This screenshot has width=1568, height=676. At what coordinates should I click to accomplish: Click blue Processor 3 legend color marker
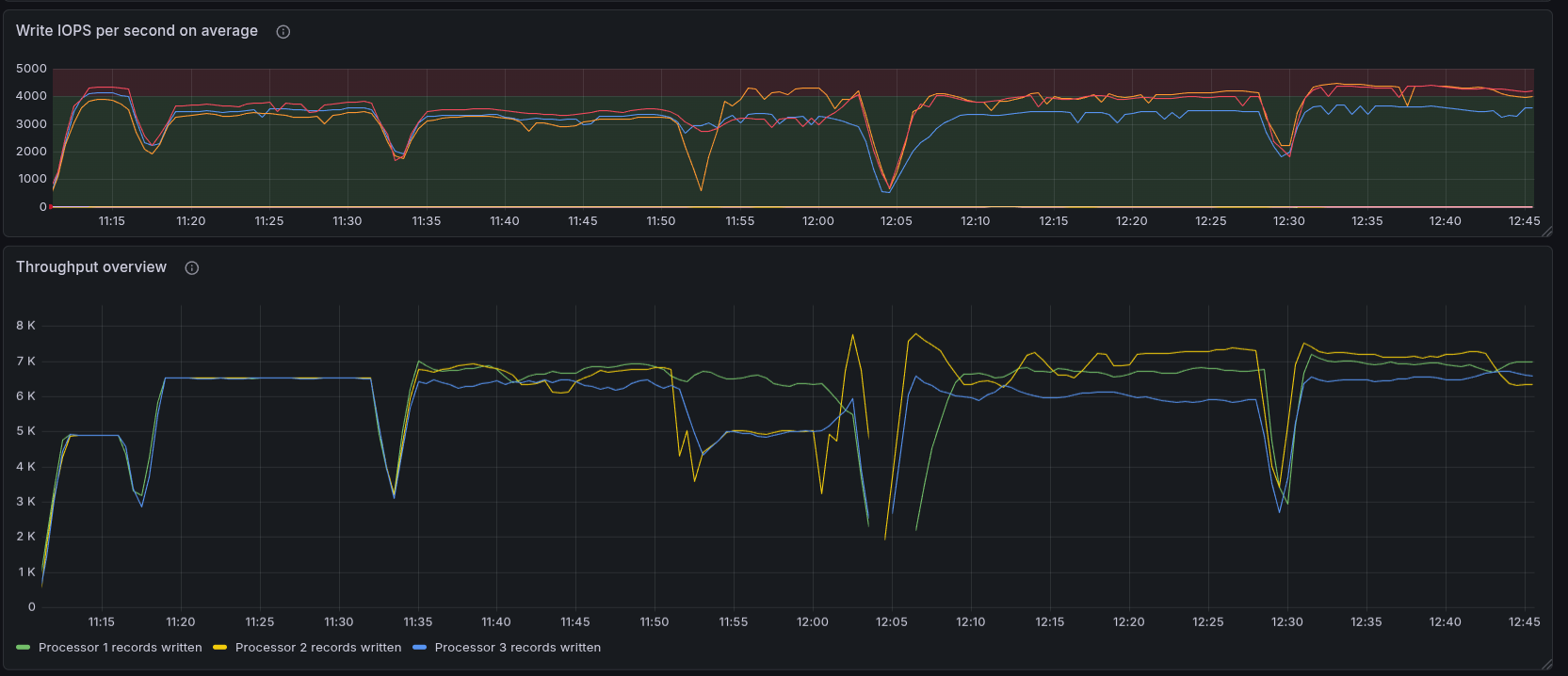(x=420, y=648)
